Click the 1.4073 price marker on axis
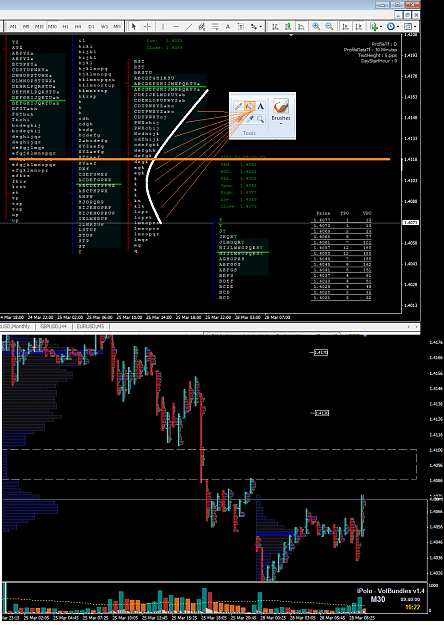 click(x=411, y=222)
